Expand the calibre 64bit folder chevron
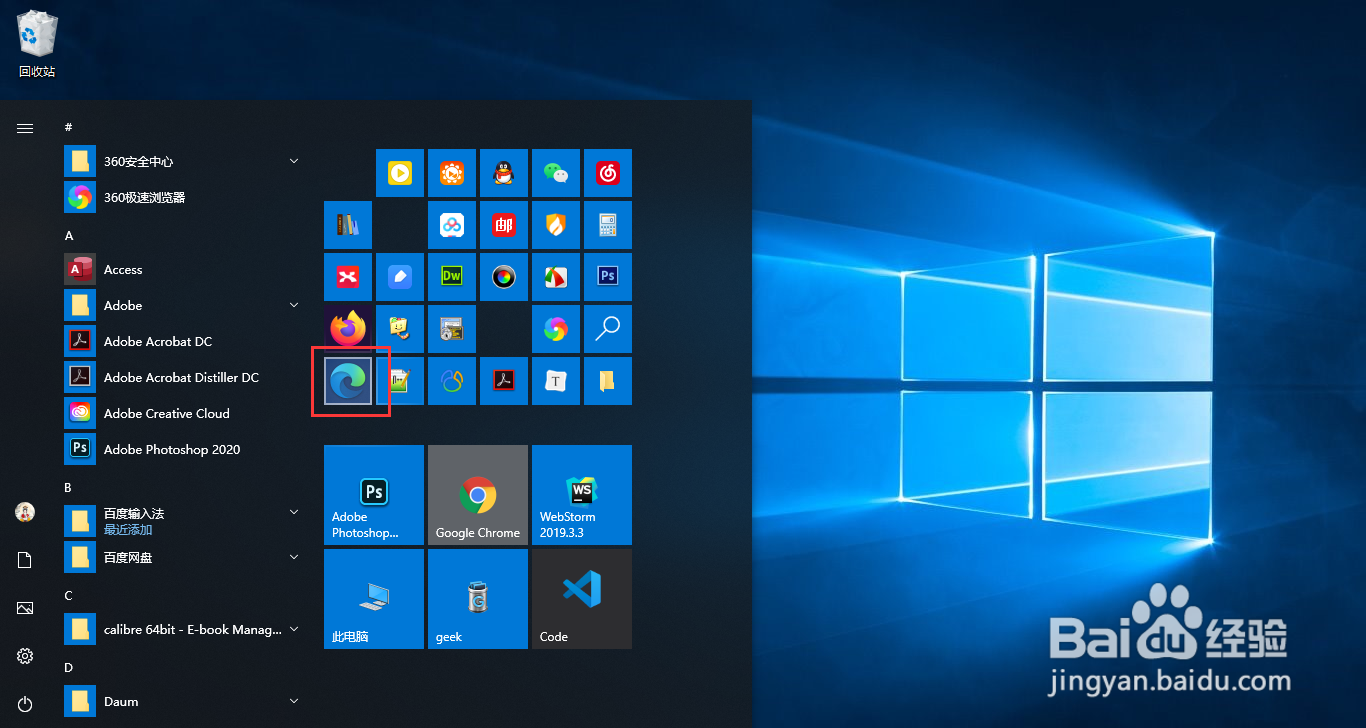 pos(294,629)
